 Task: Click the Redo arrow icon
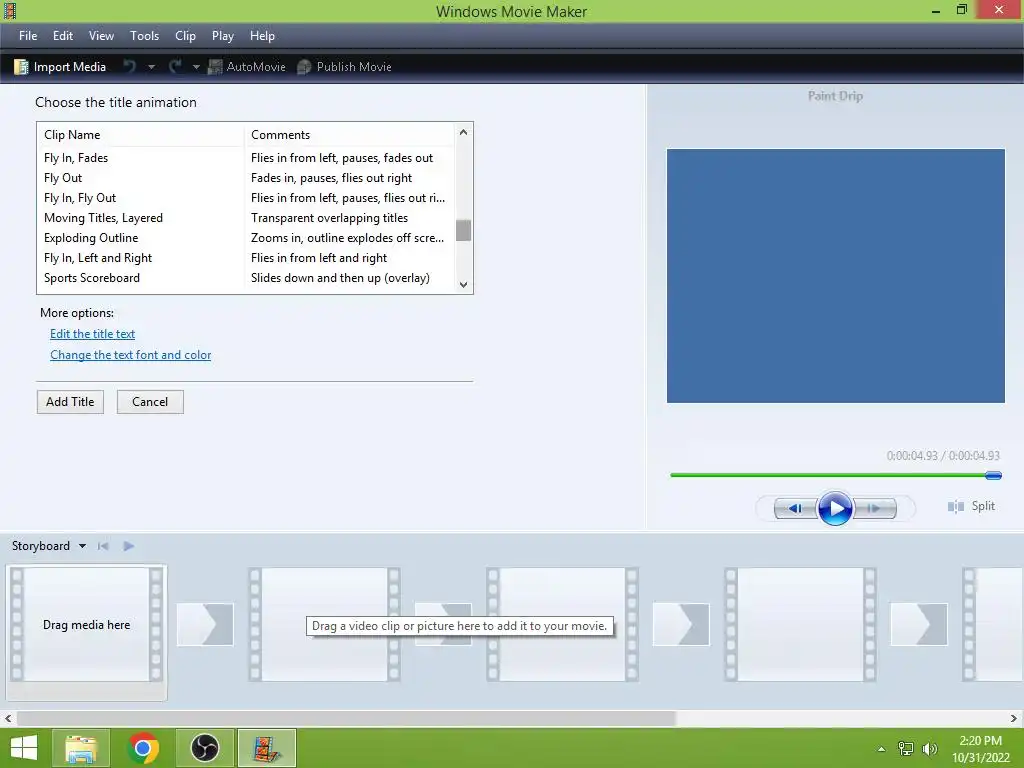point(175,66)
